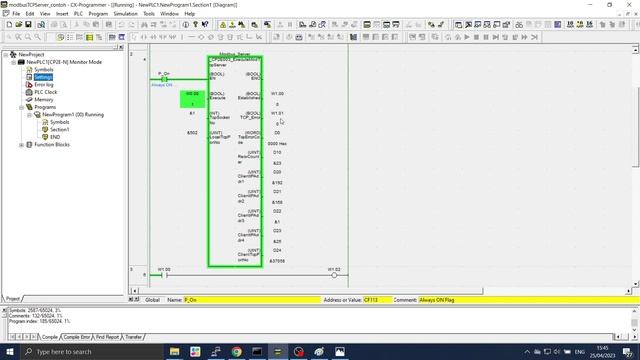The width and height of the screenshot is (640, 360).
Task: Switch to the Compile output tab
Action: 50,337
